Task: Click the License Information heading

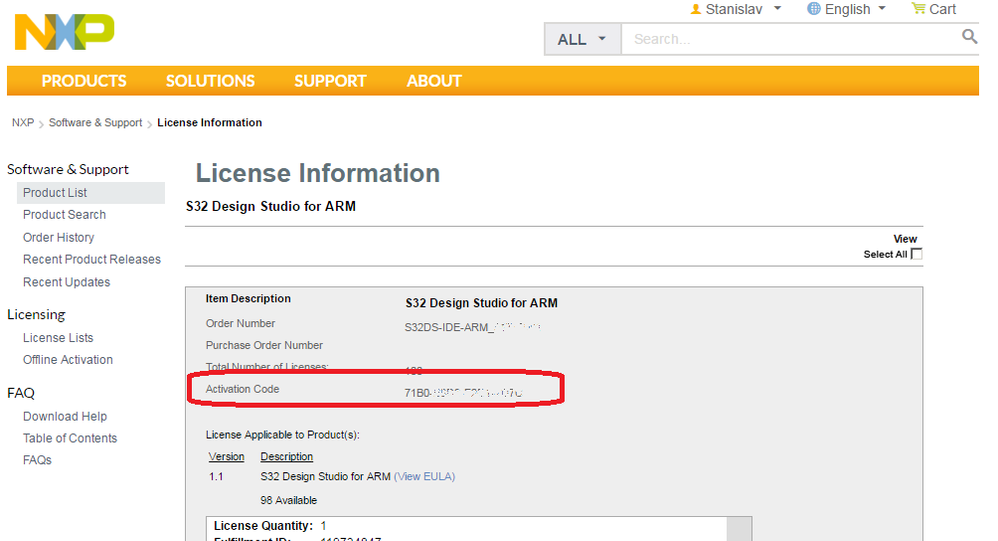Action: 318,173
